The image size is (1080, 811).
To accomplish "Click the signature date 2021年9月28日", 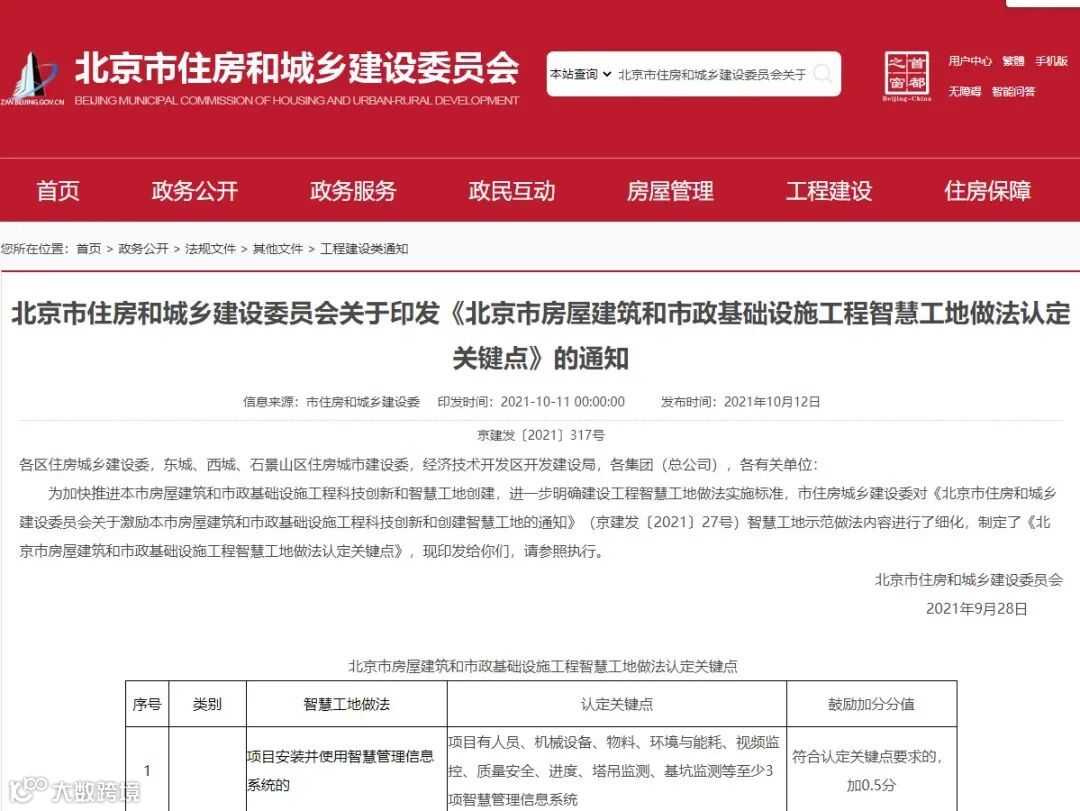I will 977,609.
